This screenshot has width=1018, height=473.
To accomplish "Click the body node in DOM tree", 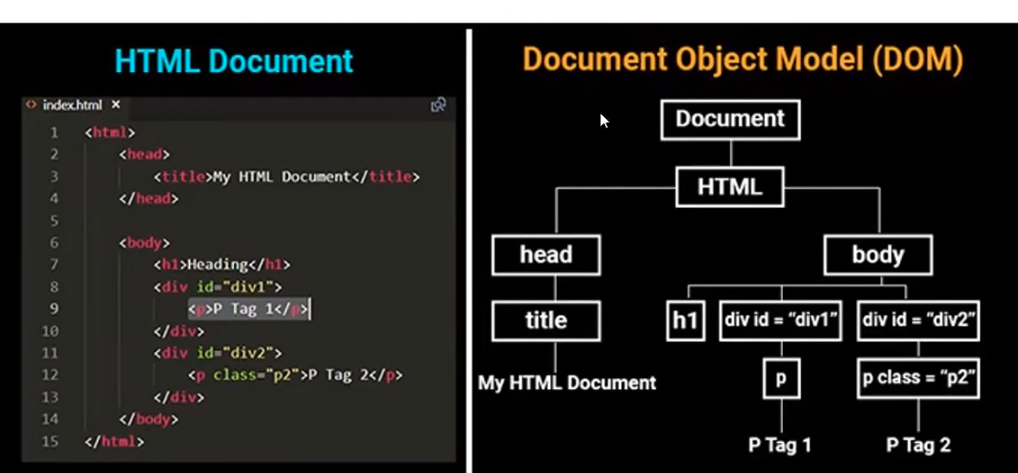I will click(x=878, y=255).
